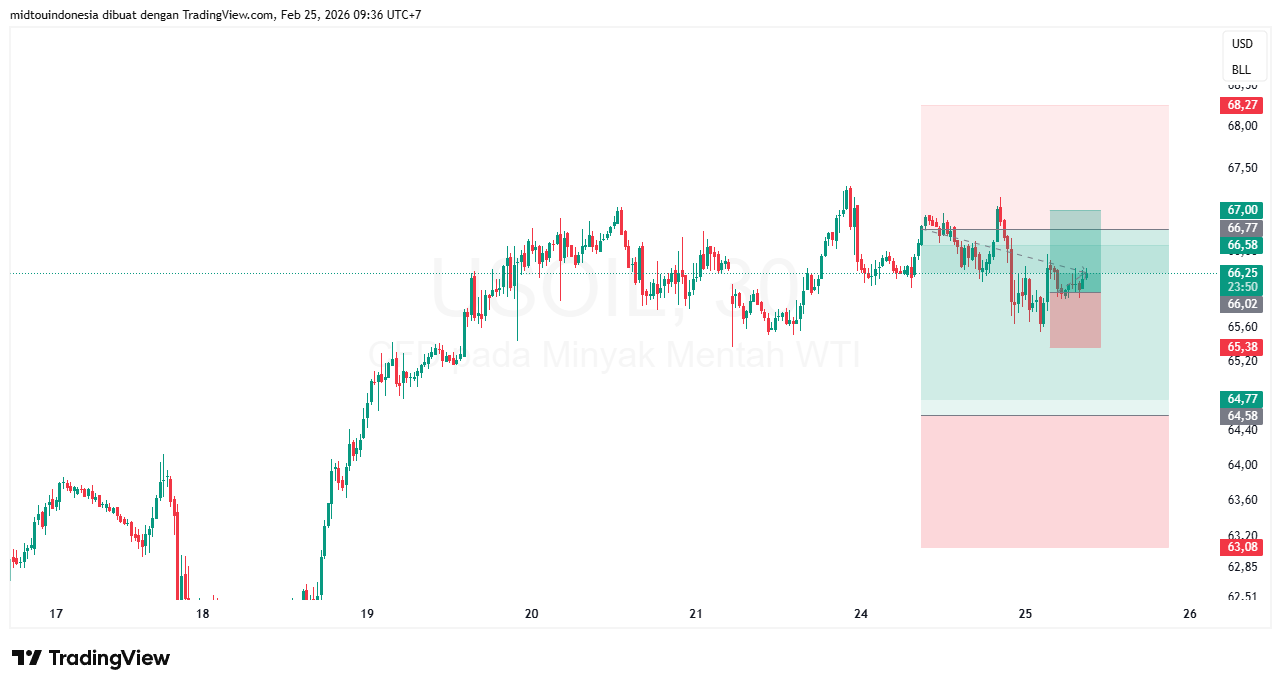This screenshot has width=1281, height=688.
Task: Click the current price 66,25 label
Action: 1242,273
